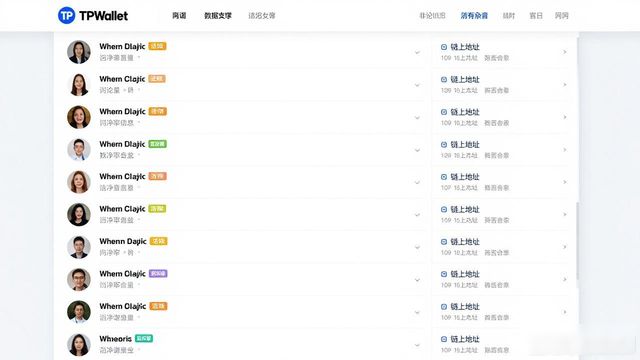Open the avatar in the top list row

[x=79, y=52]
